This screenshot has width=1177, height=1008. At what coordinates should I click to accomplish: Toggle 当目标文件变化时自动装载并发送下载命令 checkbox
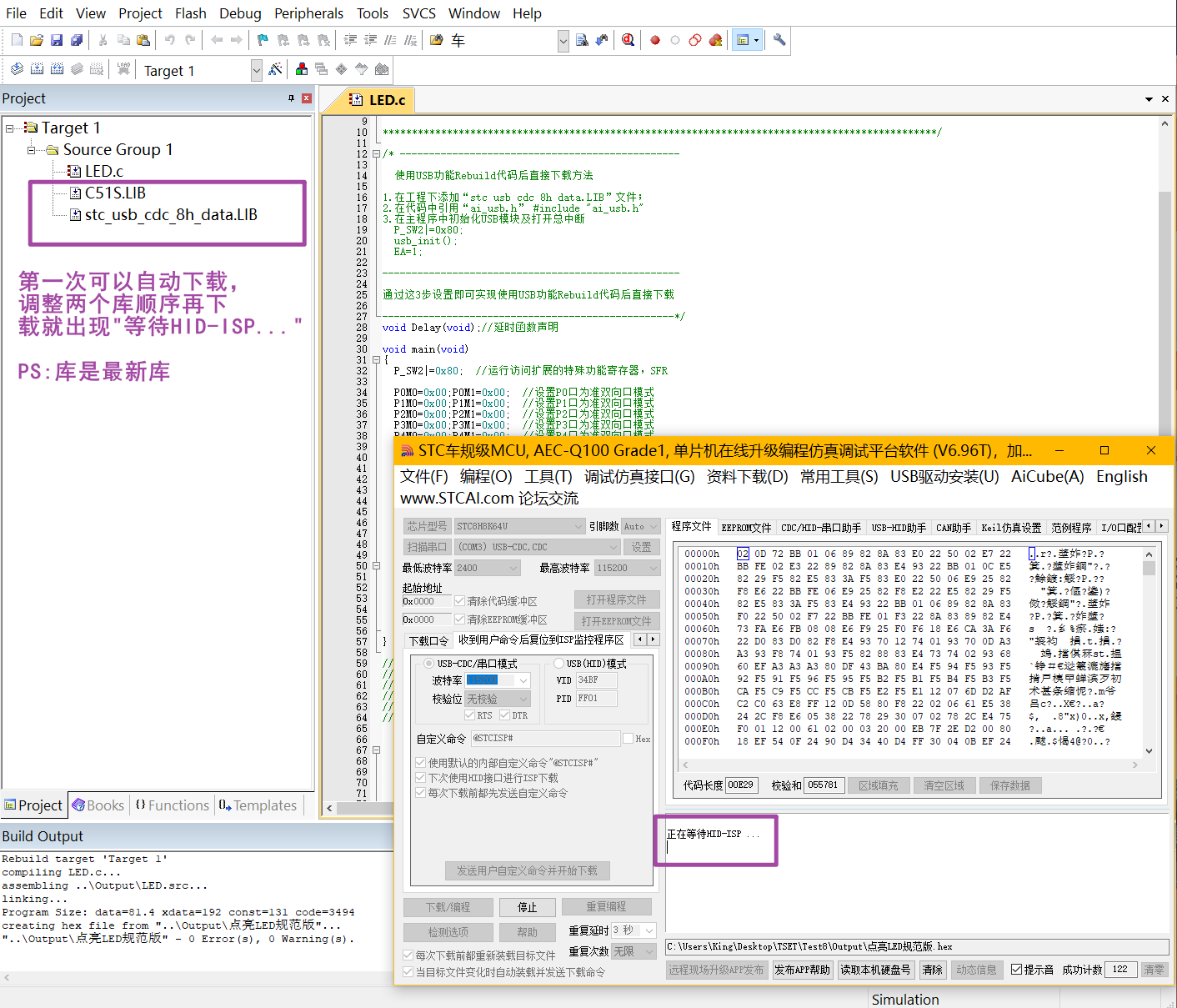point(408,972)
